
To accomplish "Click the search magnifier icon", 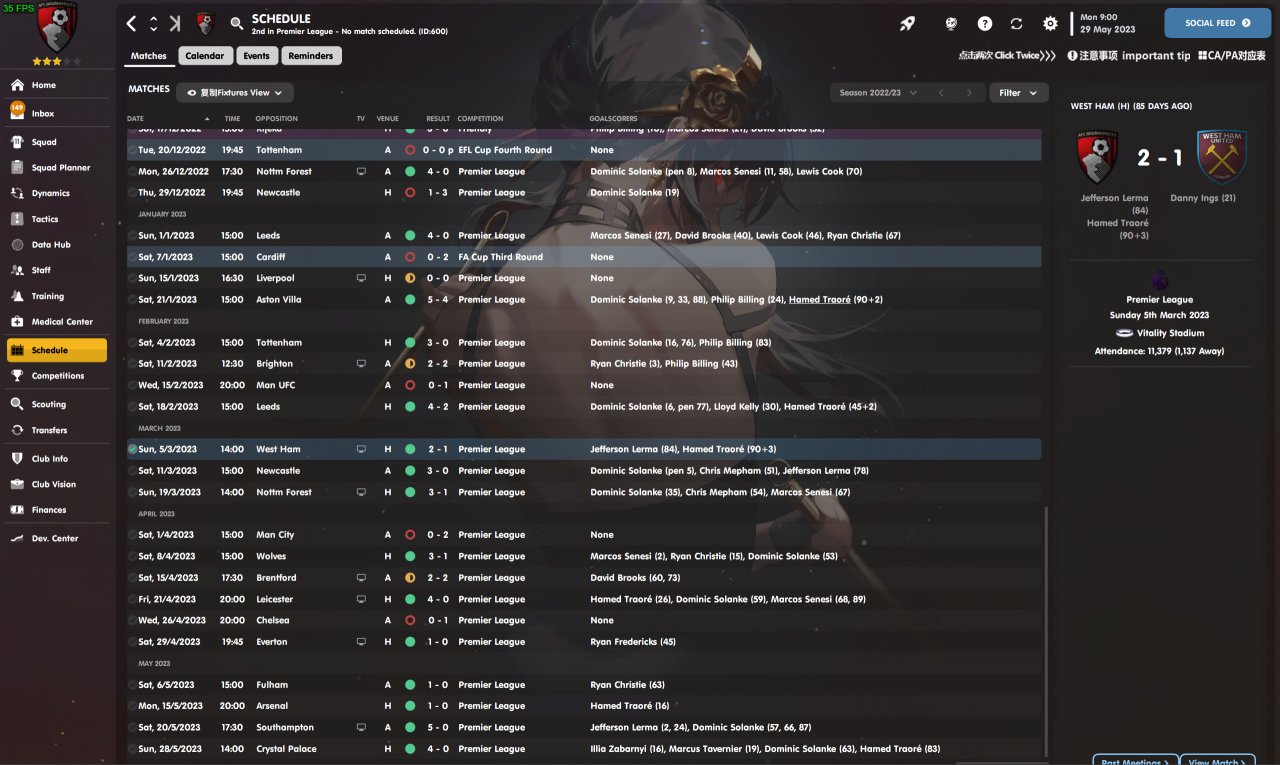I will point(237,23).
